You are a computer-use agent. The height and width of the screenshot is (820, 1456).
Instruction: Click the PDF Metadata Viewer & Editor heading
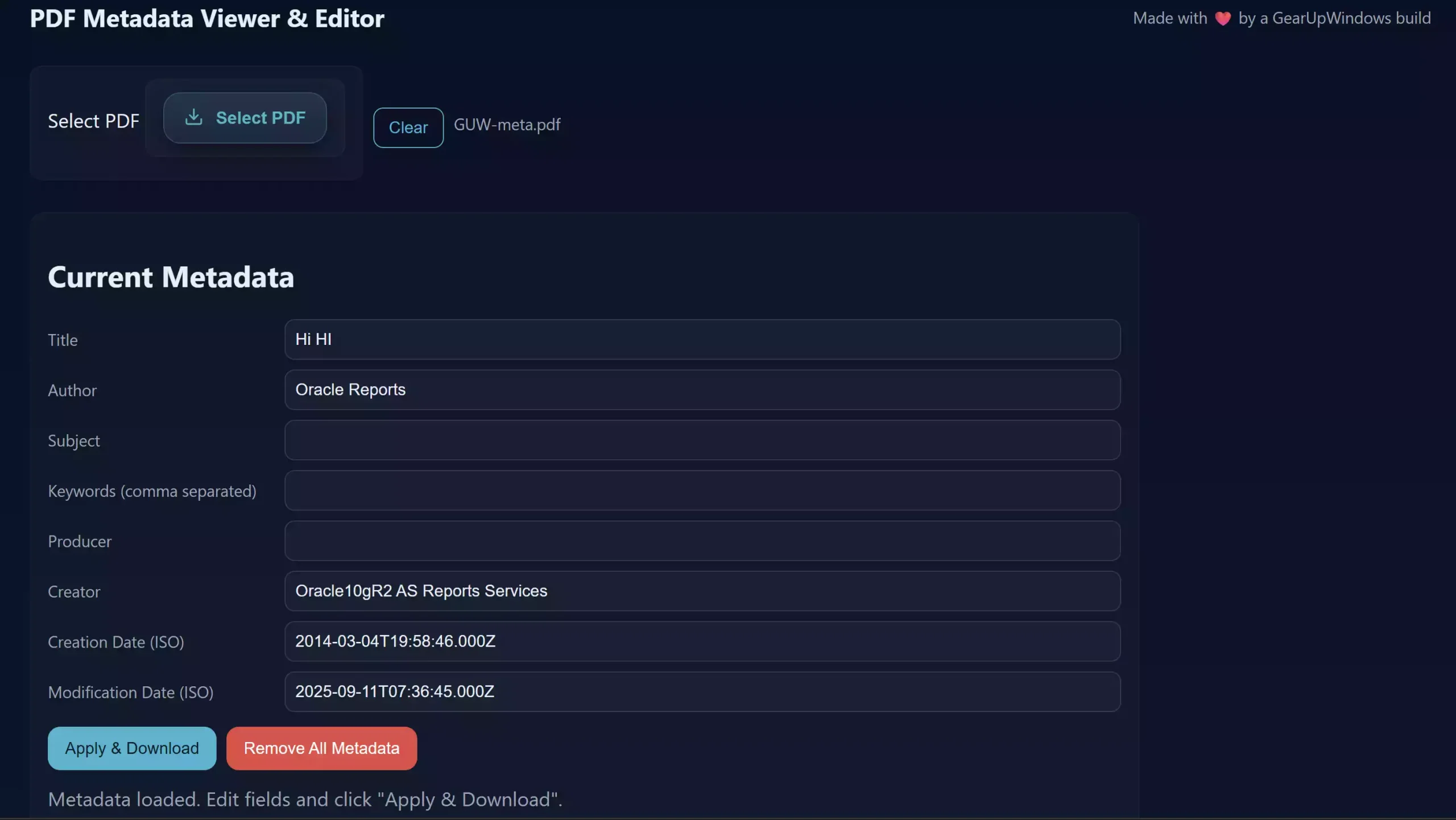[207, 18]
